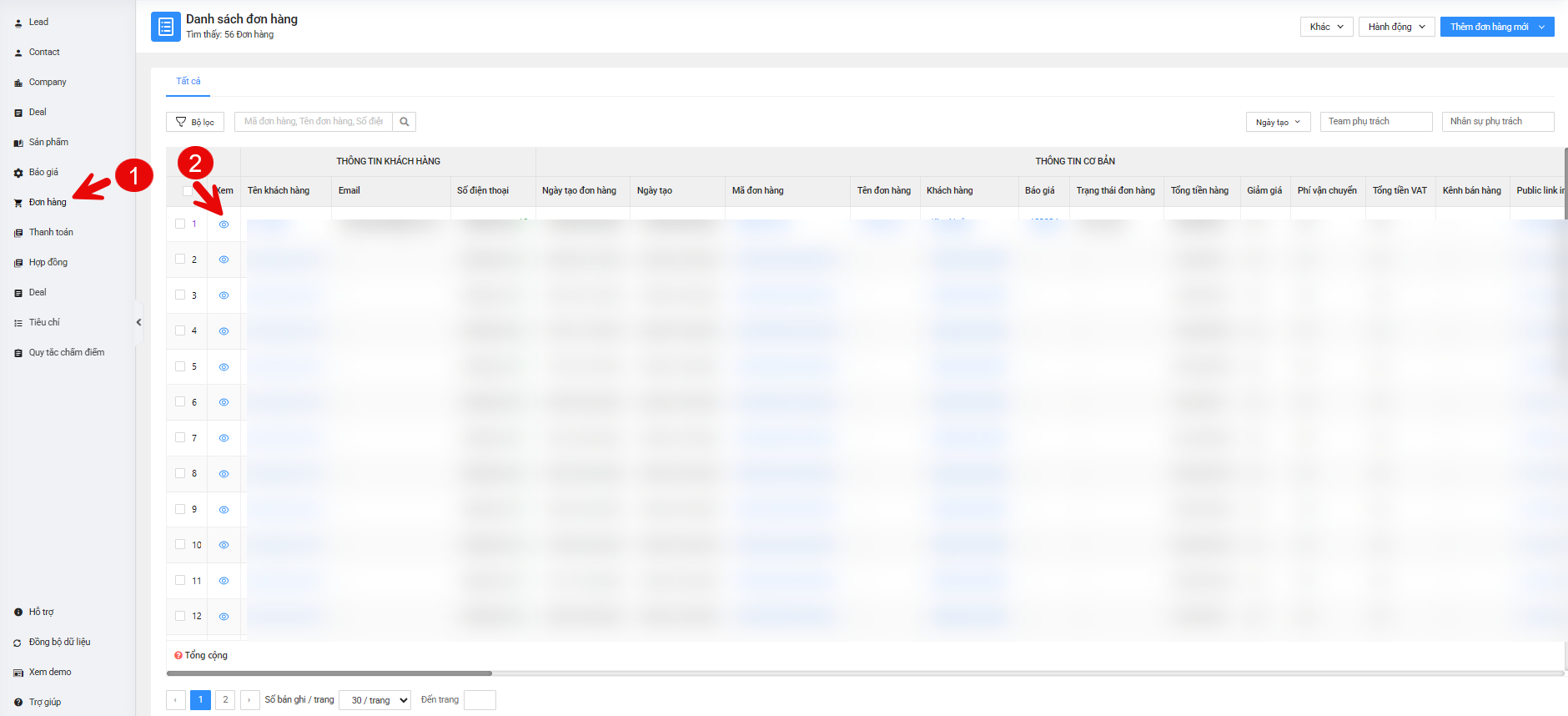
Task: Select page 1 in pagination
Action: (200, 700)
